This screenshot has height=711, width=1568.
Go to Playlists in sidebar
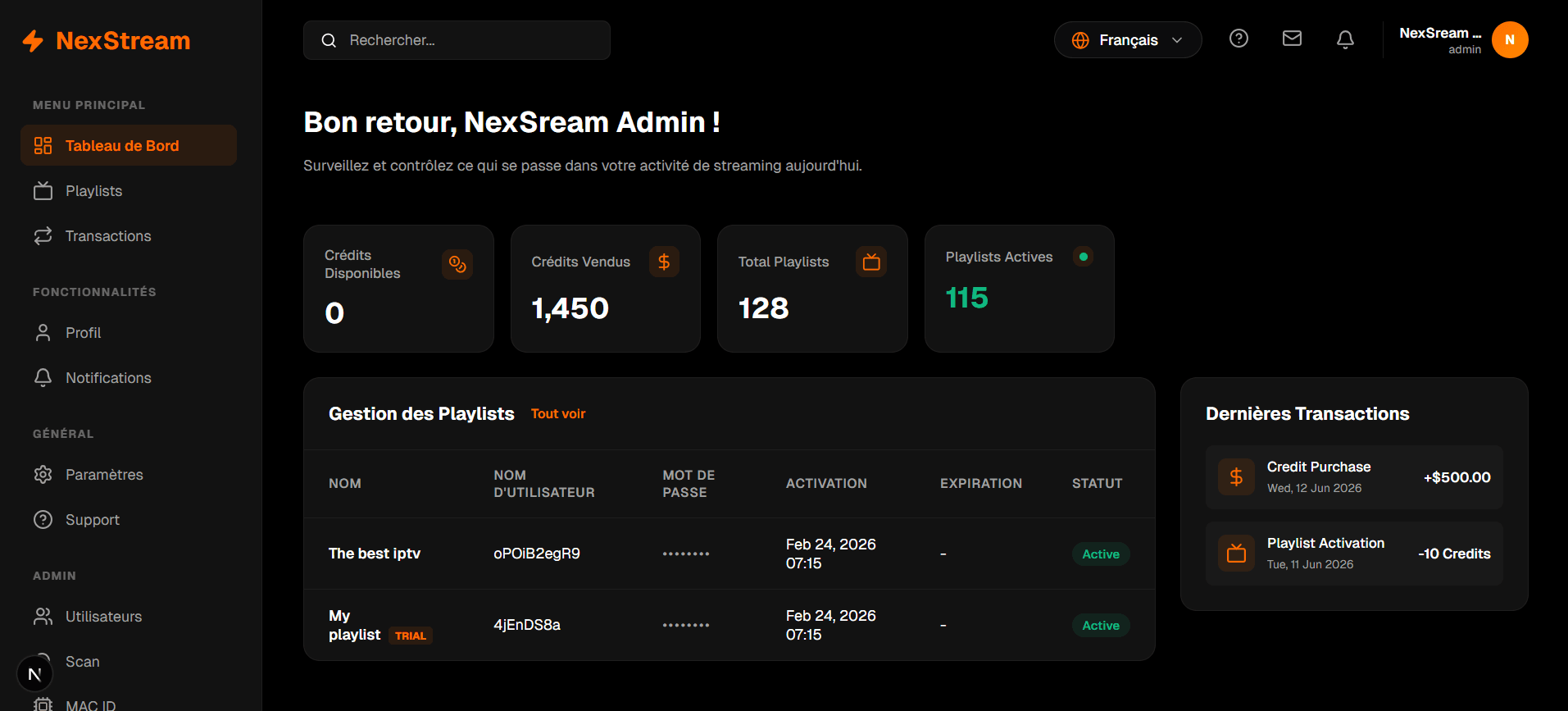tap(129, 191)
